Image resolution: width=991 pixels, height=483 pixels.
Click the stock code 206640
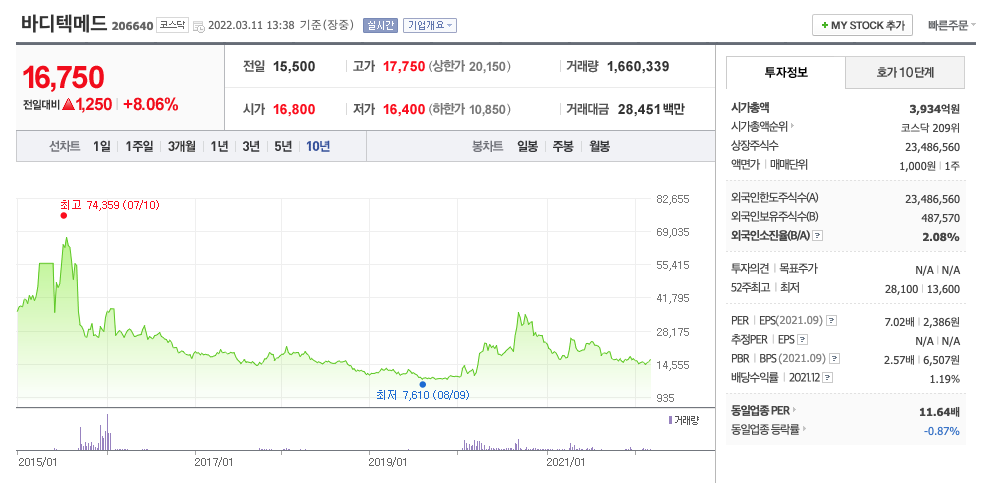coord(132,27)
